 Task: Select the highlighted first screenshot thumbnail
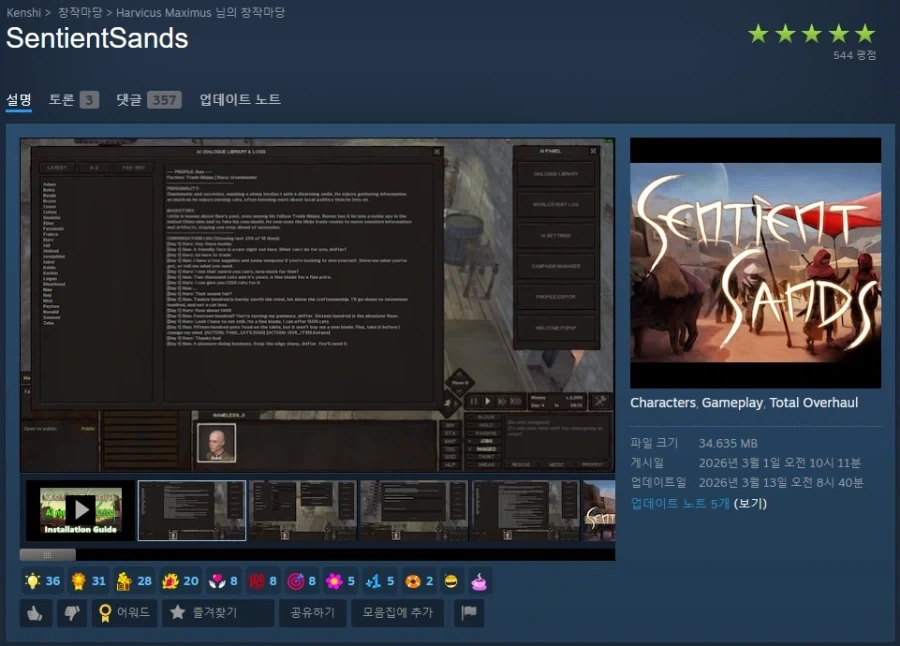(x=192, y=510)
